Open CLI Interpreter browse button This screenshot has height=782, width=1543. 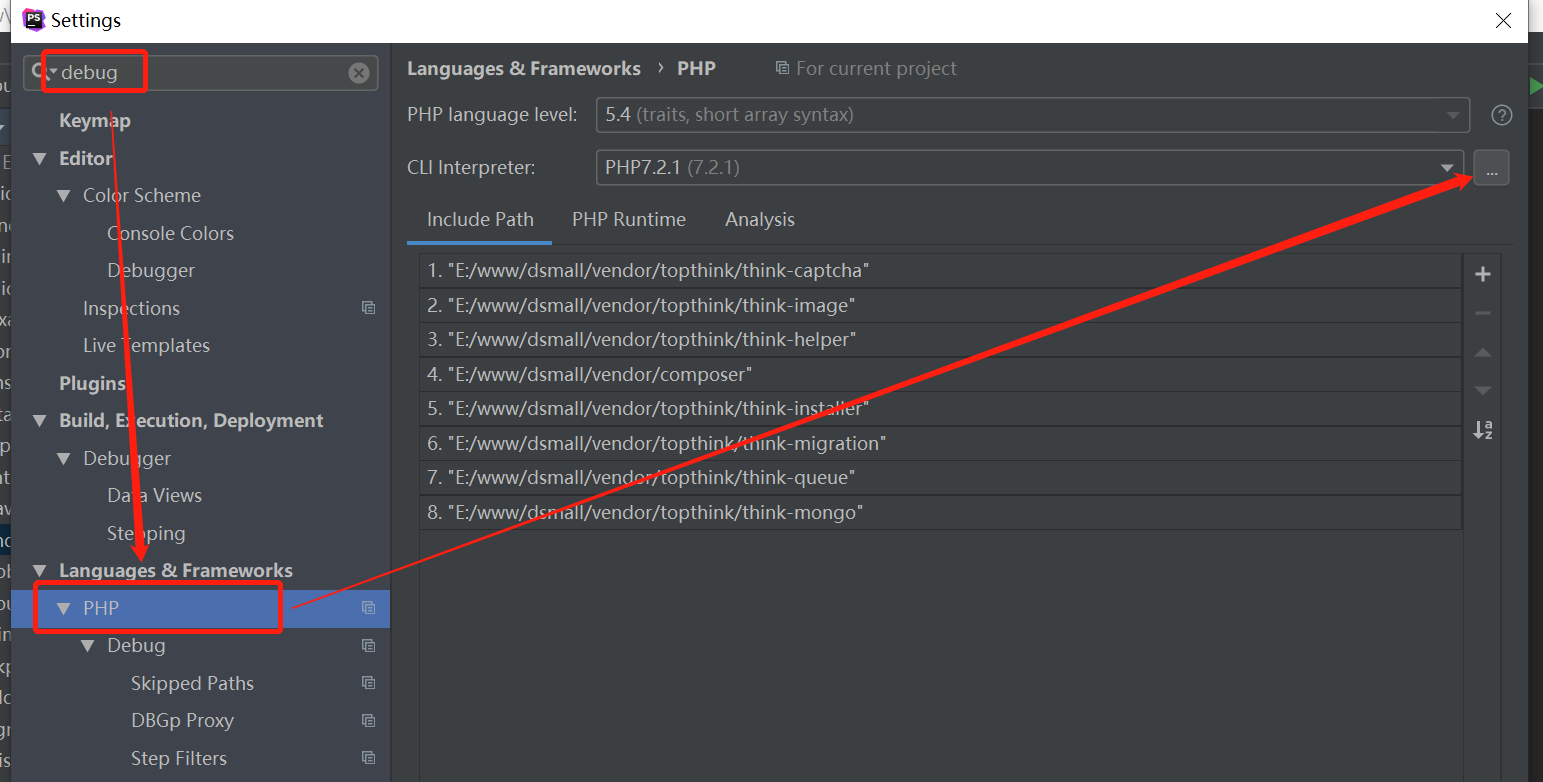click(x=1491, y=168)
